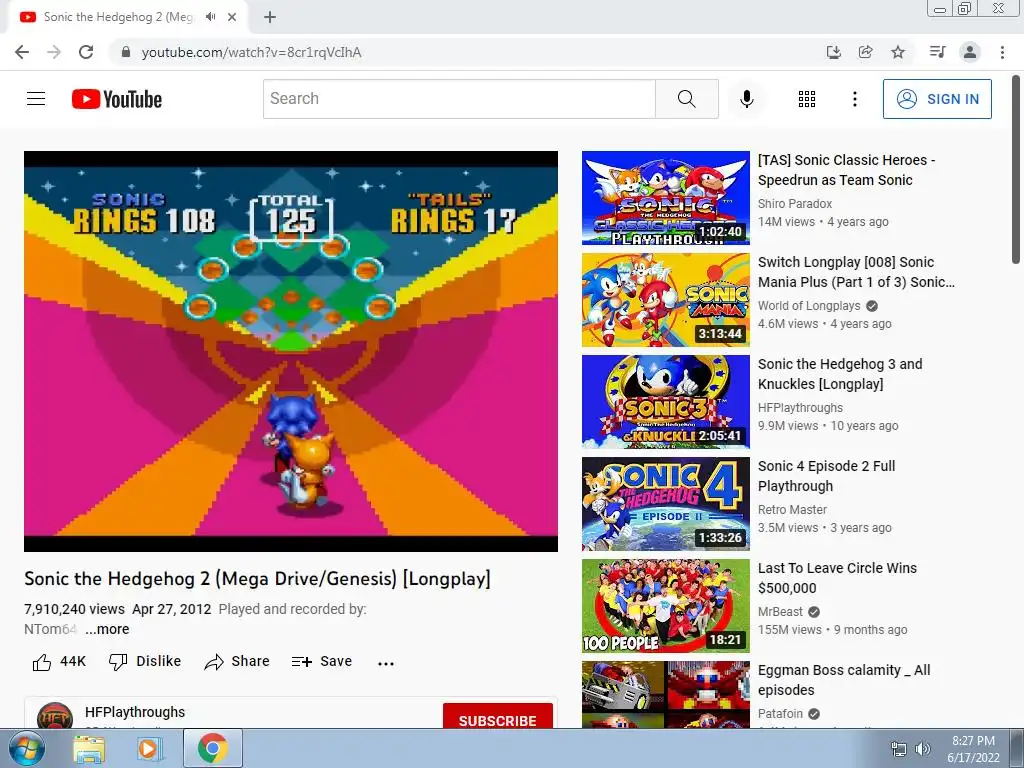The image size is (1024, 768).
Task: Open Last To Leave Circle thumbnail
Action: [665, 605]
